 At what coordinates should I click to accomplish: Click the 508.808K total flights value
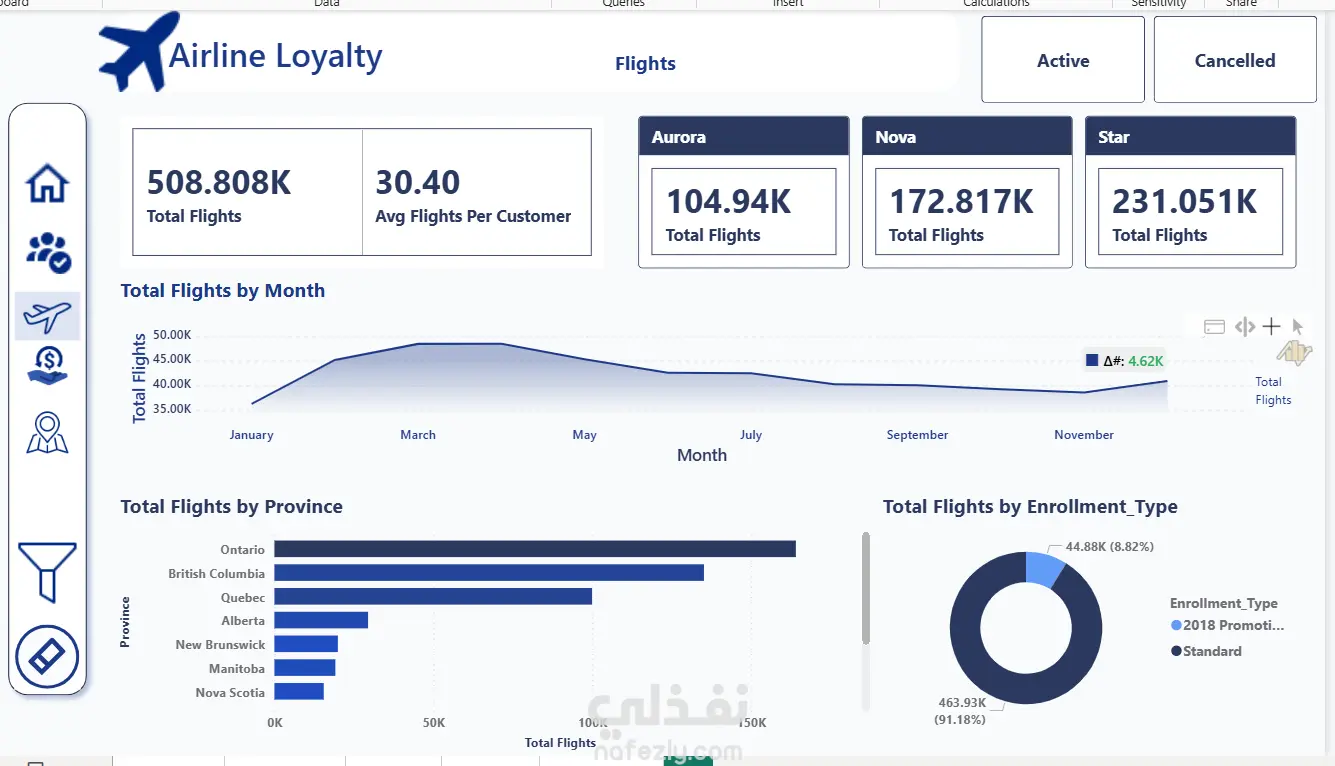click(219, 182)
